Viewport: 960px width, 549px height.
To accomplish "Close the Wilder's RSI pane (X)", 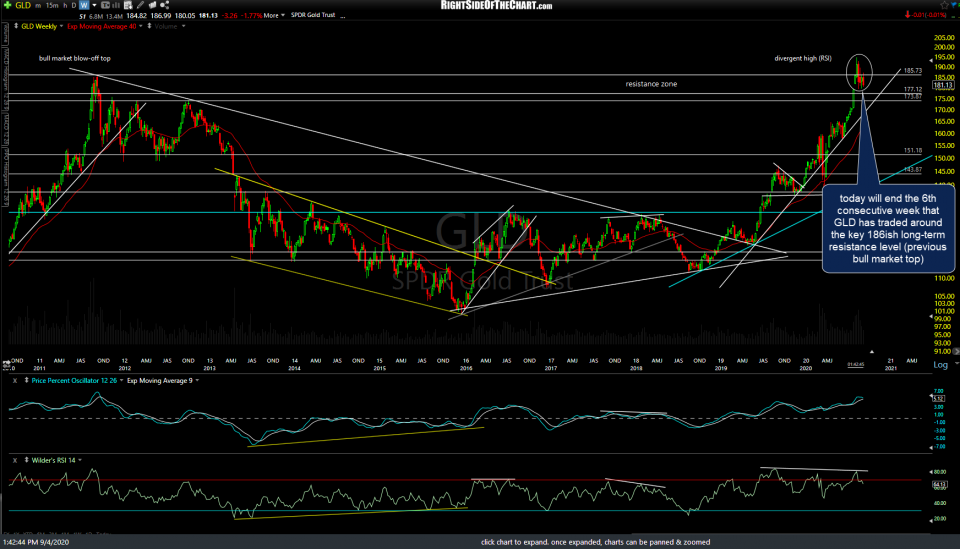I will [15, 460].
